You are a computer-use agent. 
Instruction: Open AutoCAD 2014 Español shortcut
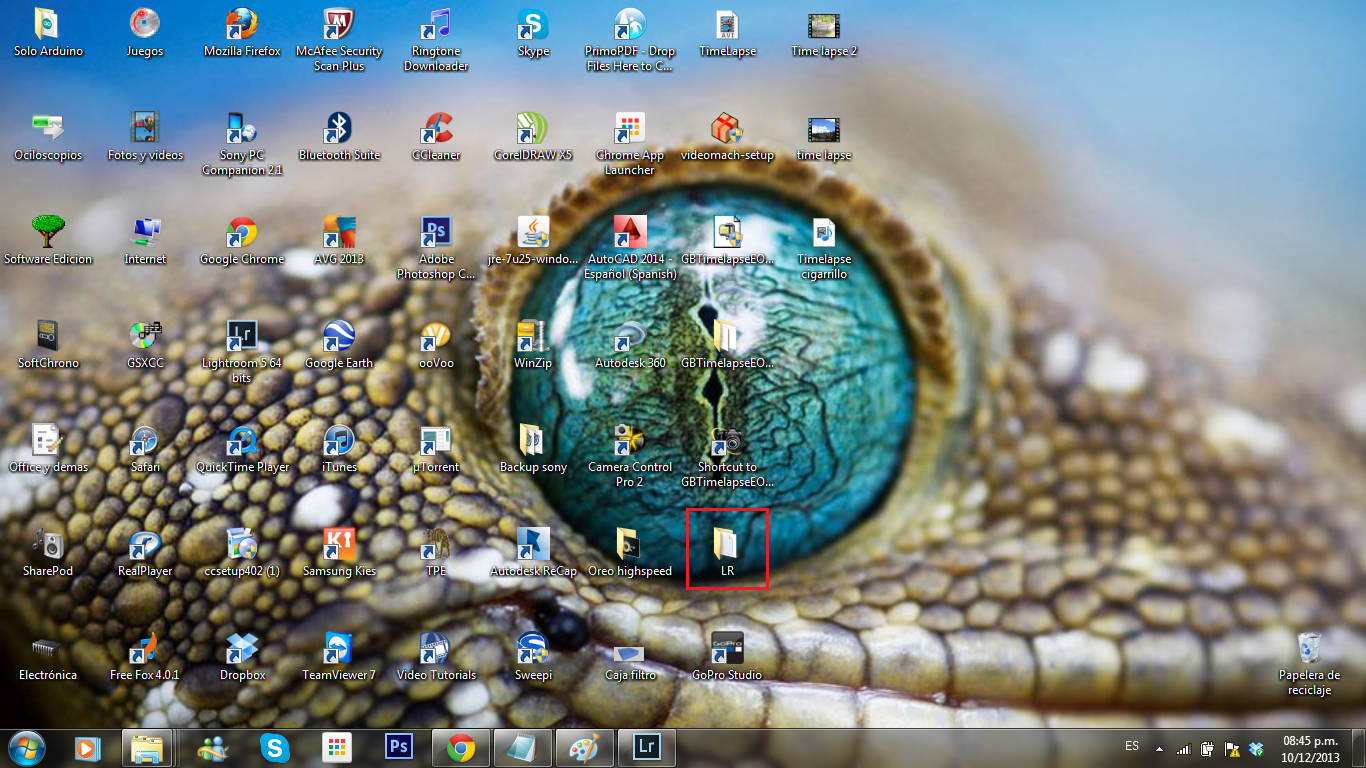click(630, 248)
